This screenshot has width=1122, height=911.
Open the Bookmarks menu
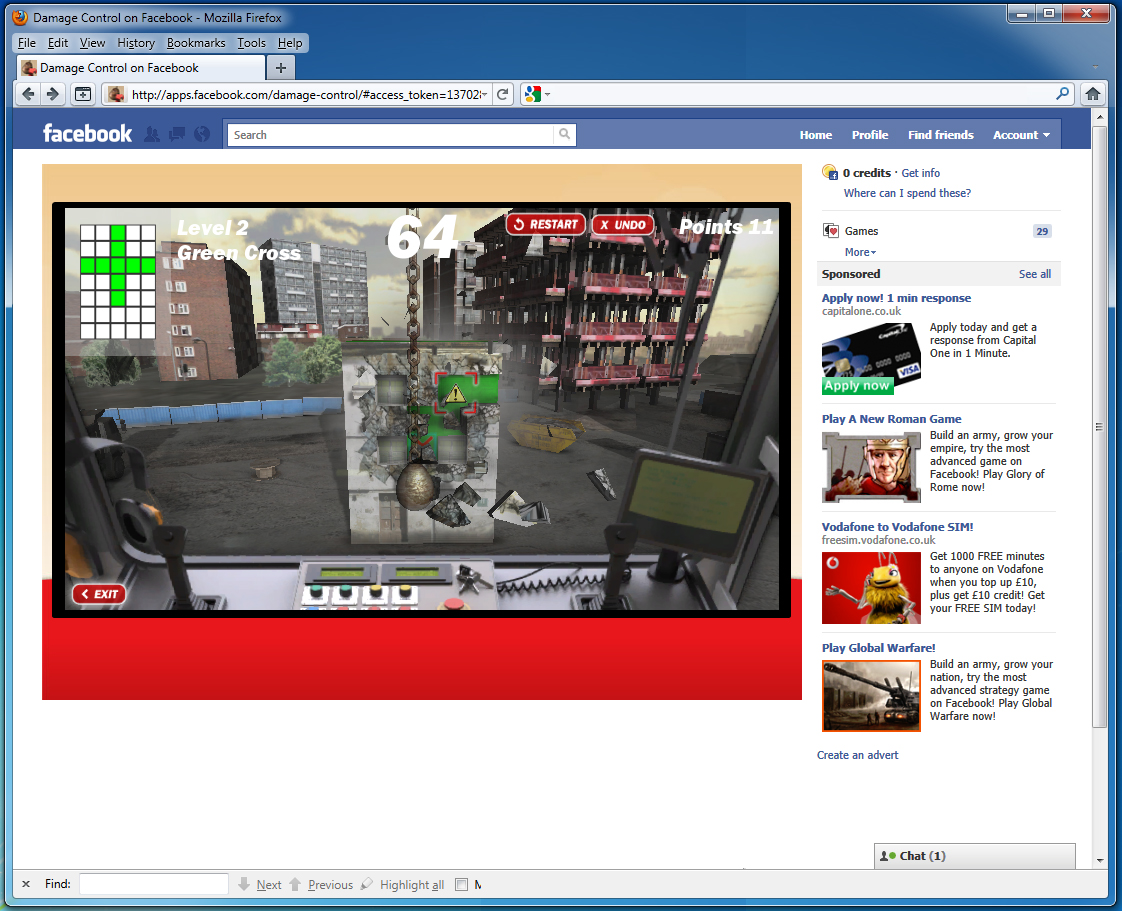196,43
